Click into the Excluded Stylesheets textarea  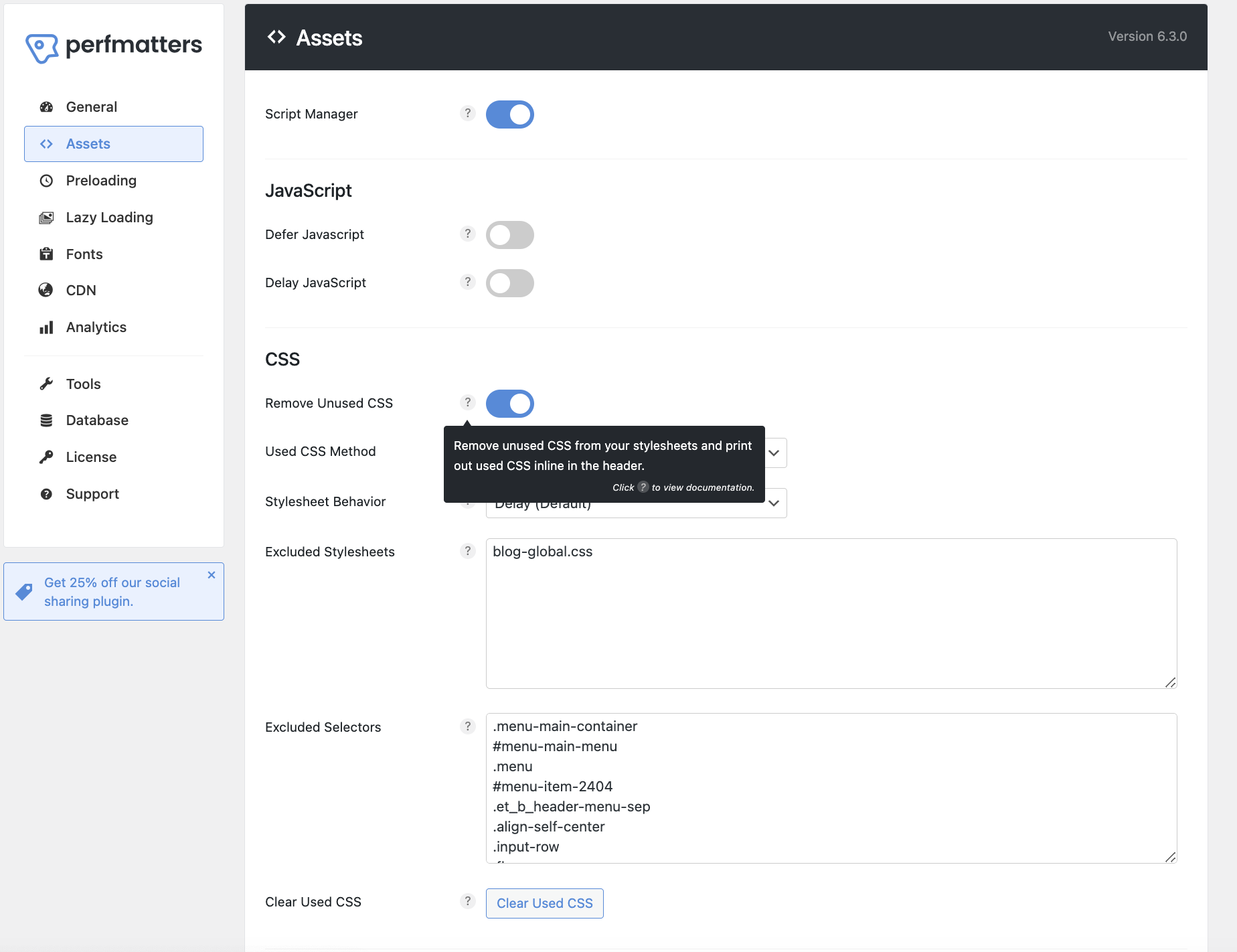831,613
